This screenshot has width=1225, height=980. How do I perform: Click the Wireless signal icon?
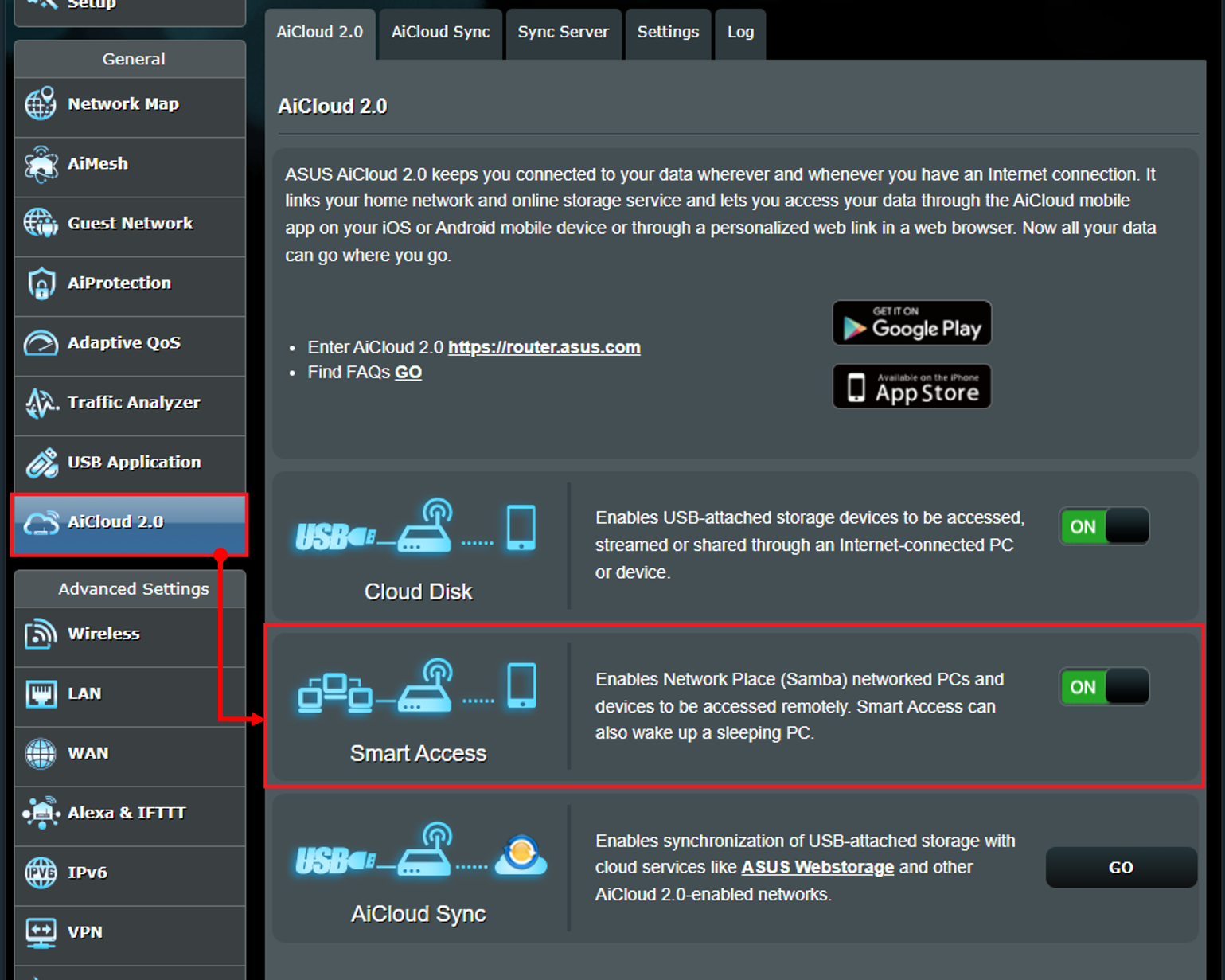[x=41, y=634]
